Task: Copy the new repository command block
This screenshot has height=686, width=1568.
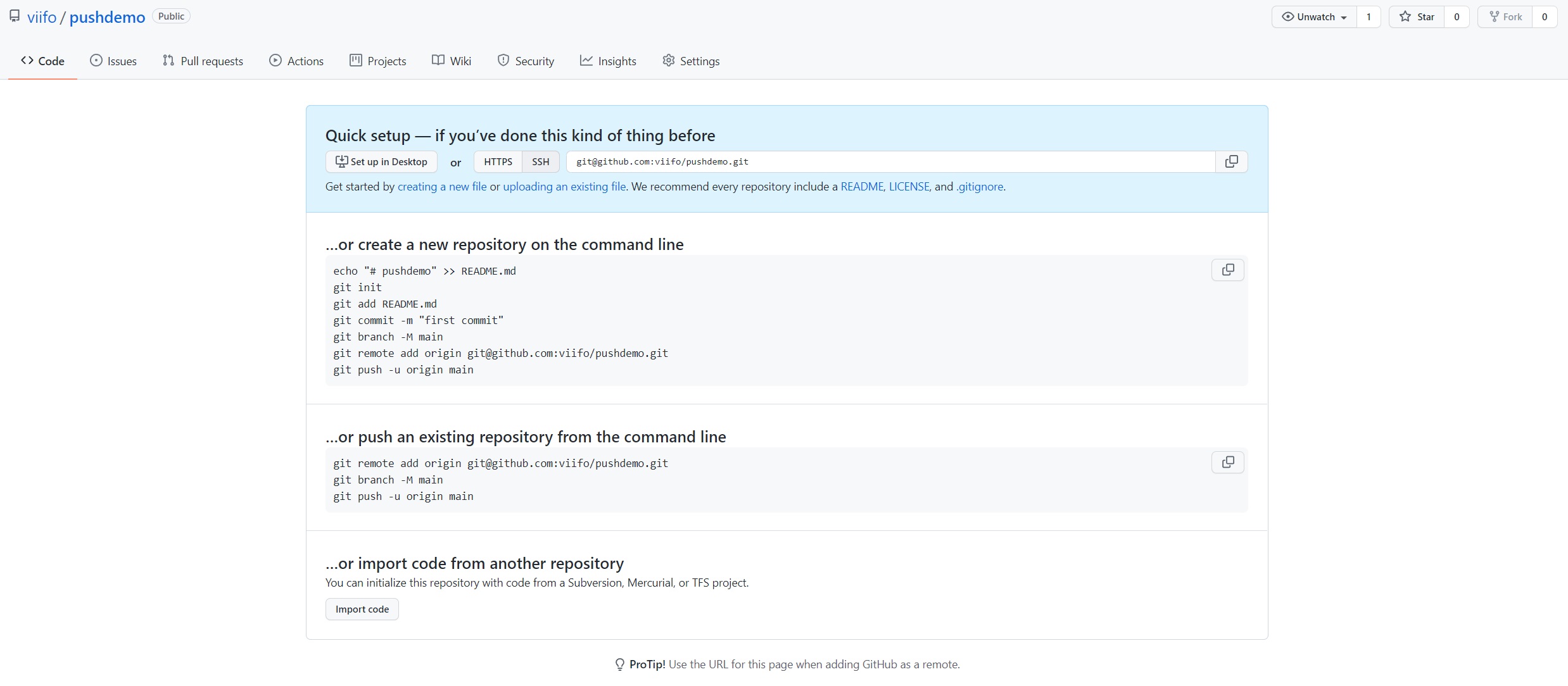Action: coord(1227,270)
